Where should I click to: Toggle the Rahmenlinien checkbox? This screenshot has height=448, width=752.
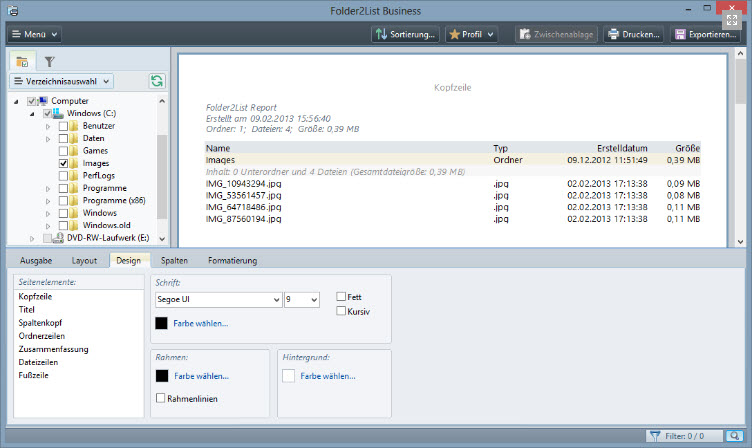point(161,398)
